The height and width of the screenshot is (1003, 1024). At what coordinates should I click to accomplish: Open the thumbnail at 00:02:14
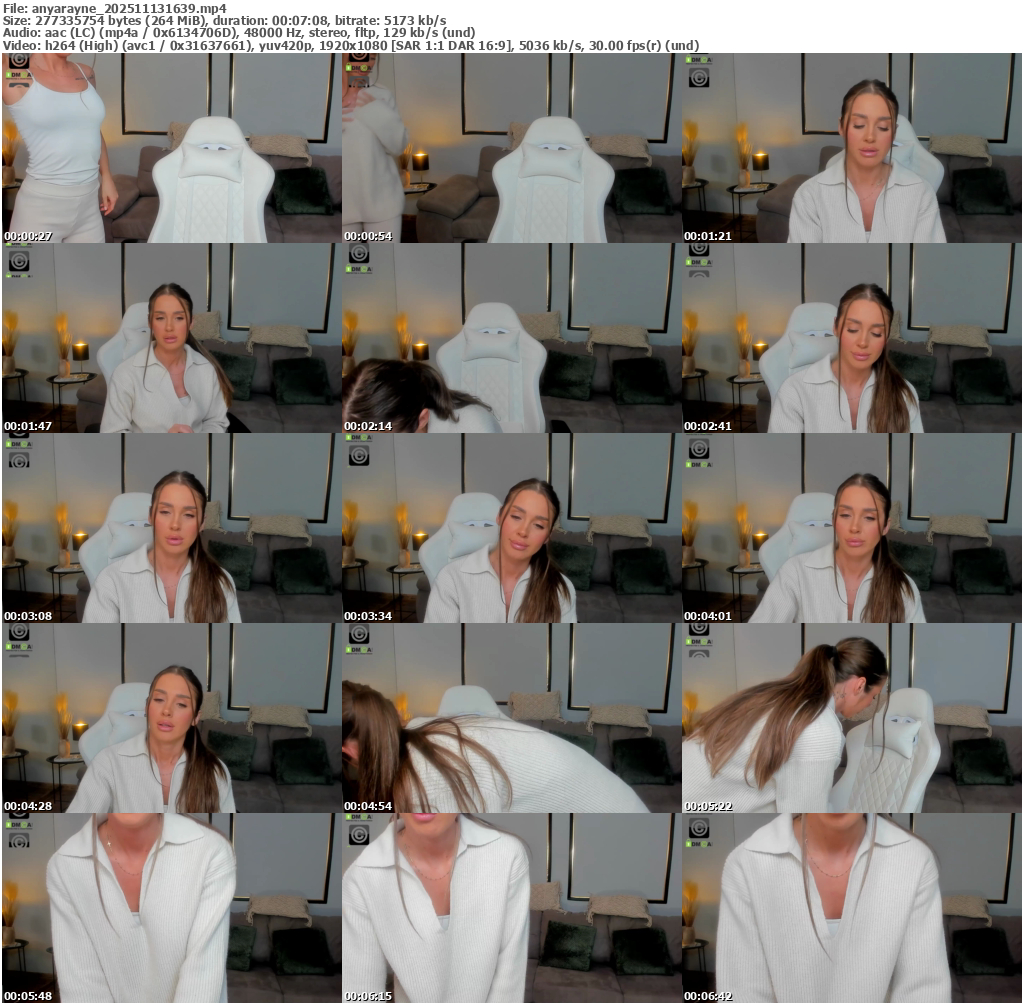point(511,338)
